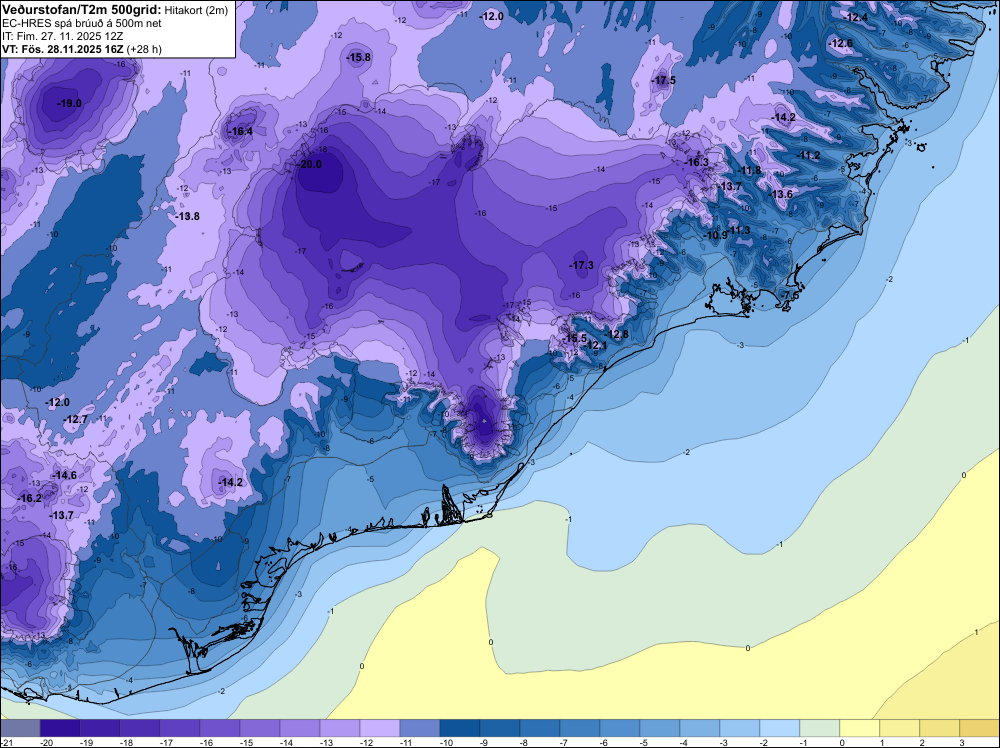Click the -12.4 temperature label
Screen dimensions: 1000x748
click(x=855, y=17)
